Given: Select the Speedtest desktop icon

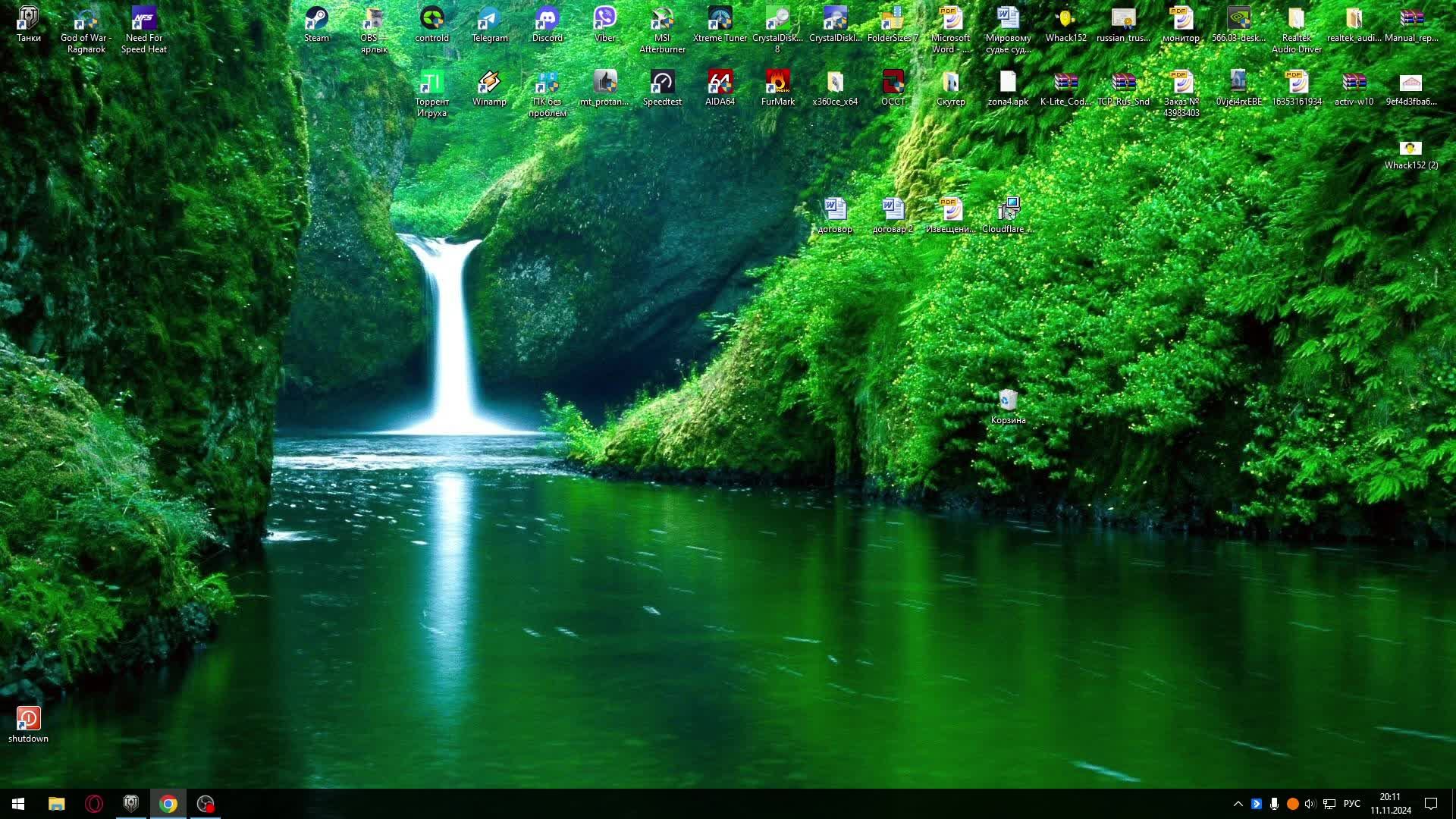Looking at the screenshot, I should 662,83.
